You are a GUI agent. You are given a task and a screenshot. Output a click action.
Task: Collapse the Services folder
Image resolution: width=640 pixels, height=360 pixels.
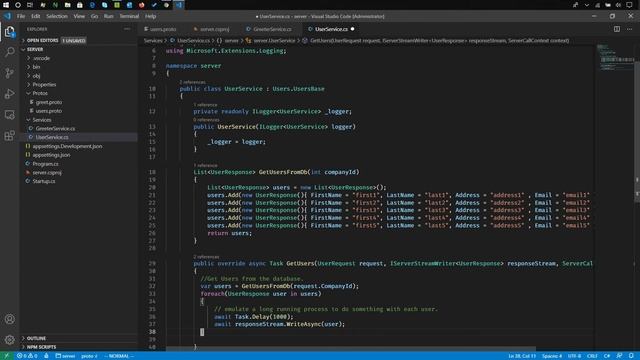point(42,120)
